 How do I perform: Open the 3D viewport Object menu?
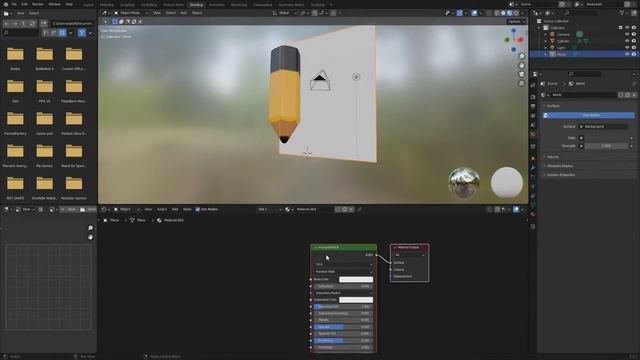[x=197, y=13]
